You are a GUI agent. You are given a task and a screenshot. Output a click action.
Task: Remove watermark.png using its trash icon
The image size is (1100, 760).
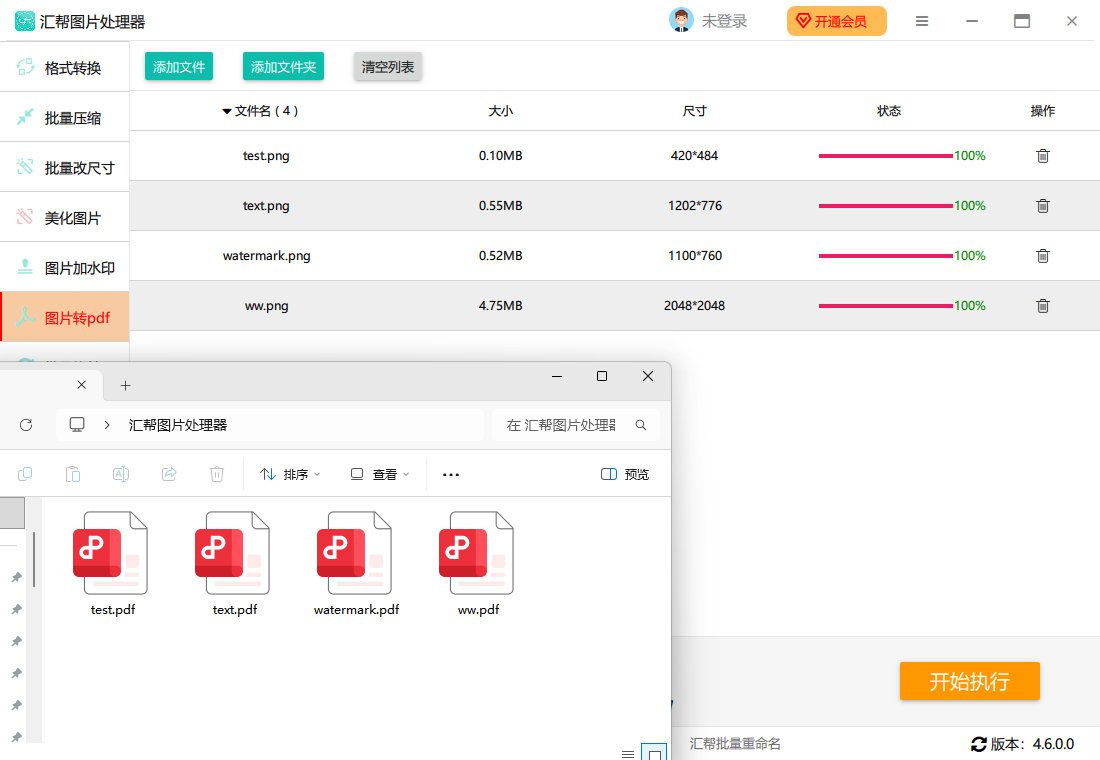click(1042, 255)
